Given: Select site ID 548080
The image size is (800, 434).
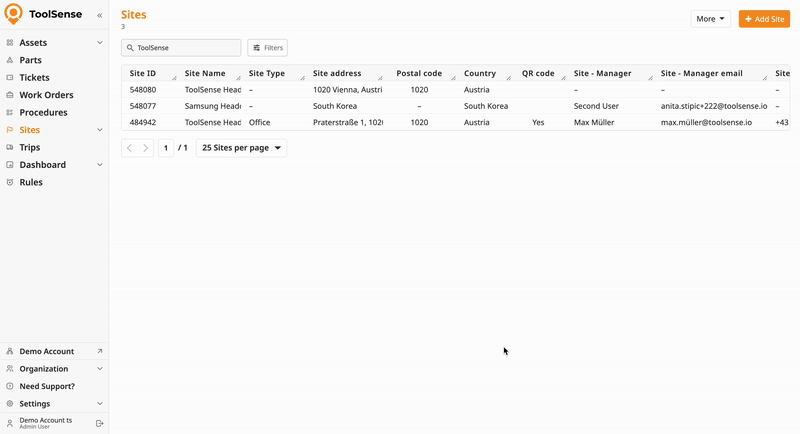Looking at the screenshot, I should click(143, 90).
